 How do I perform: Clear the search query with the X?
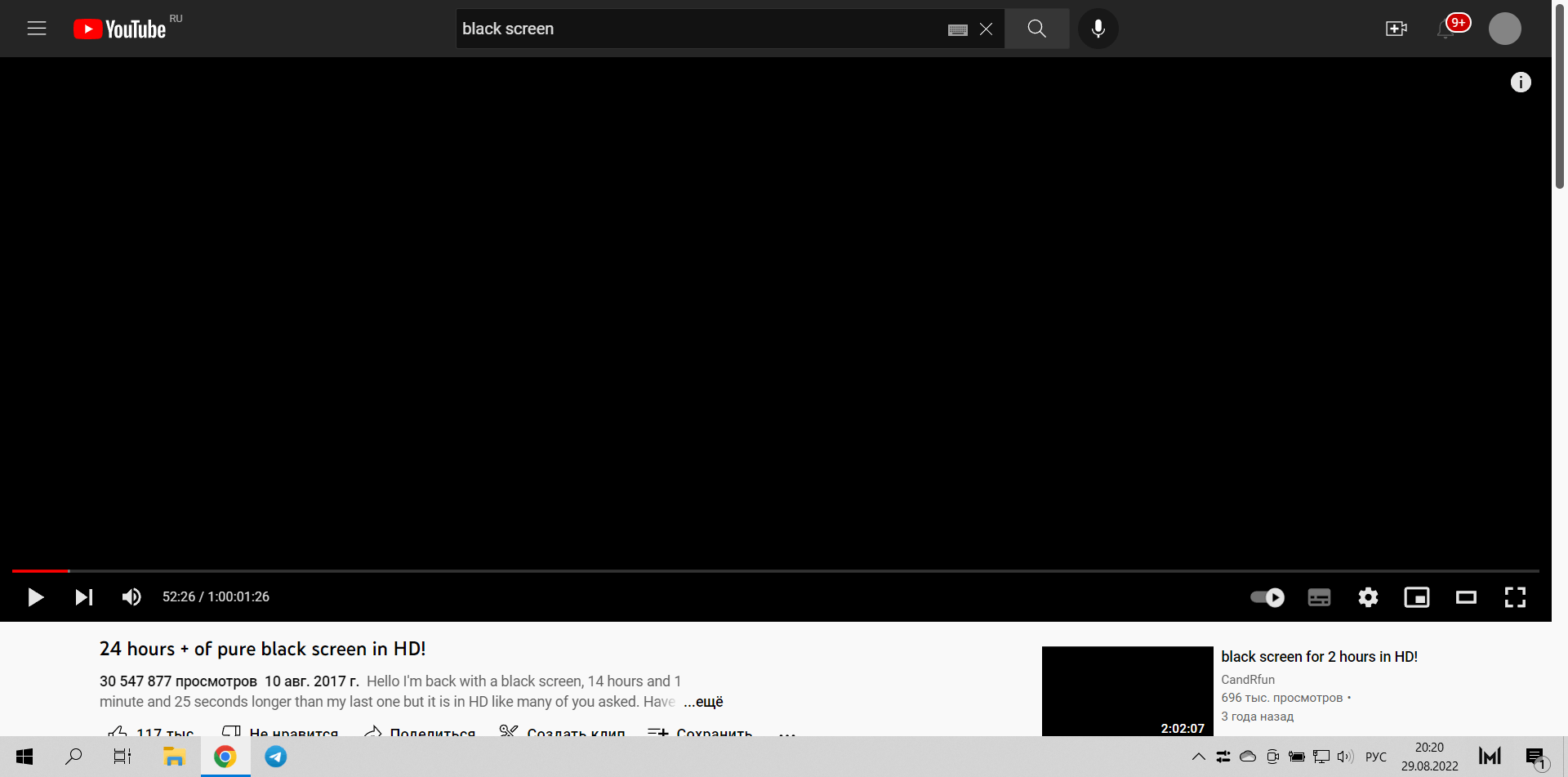[x=987, y=29]
